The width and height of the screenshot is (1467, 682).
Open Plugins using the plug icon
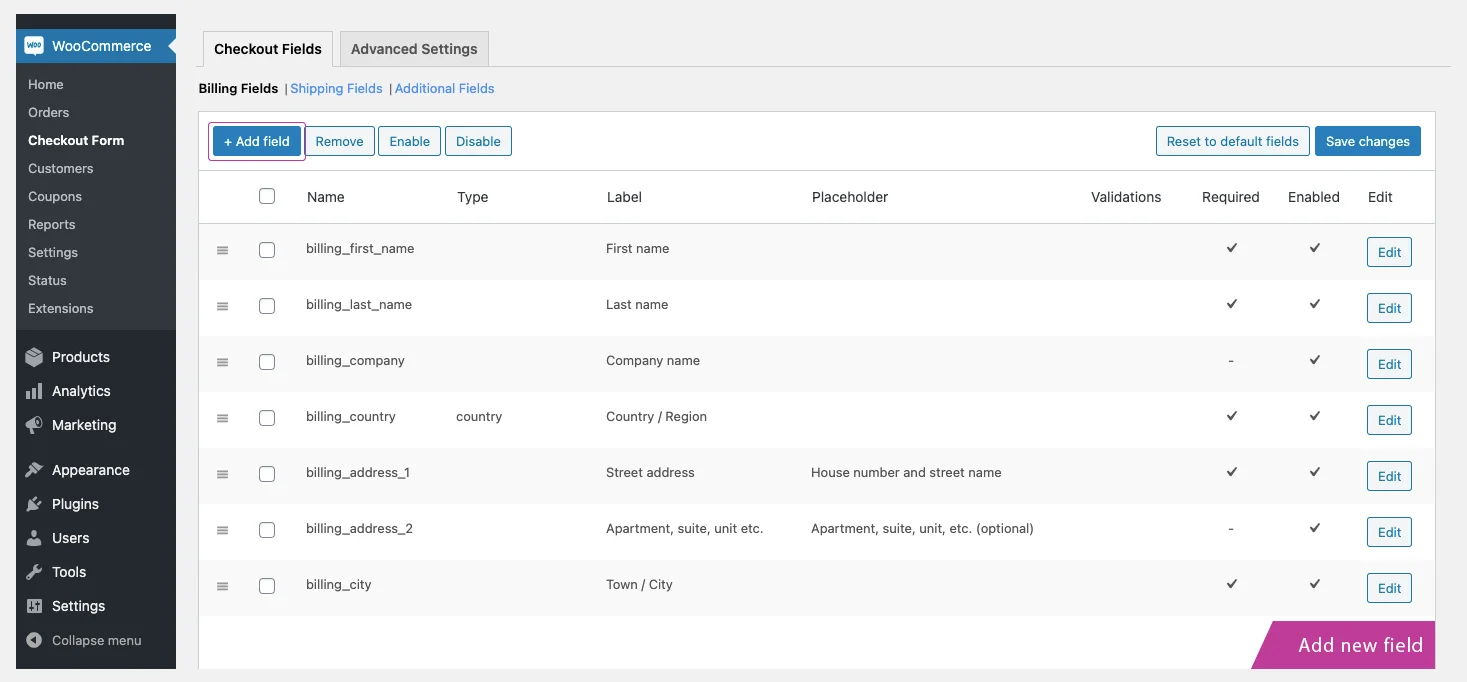(x=33, y=504)
